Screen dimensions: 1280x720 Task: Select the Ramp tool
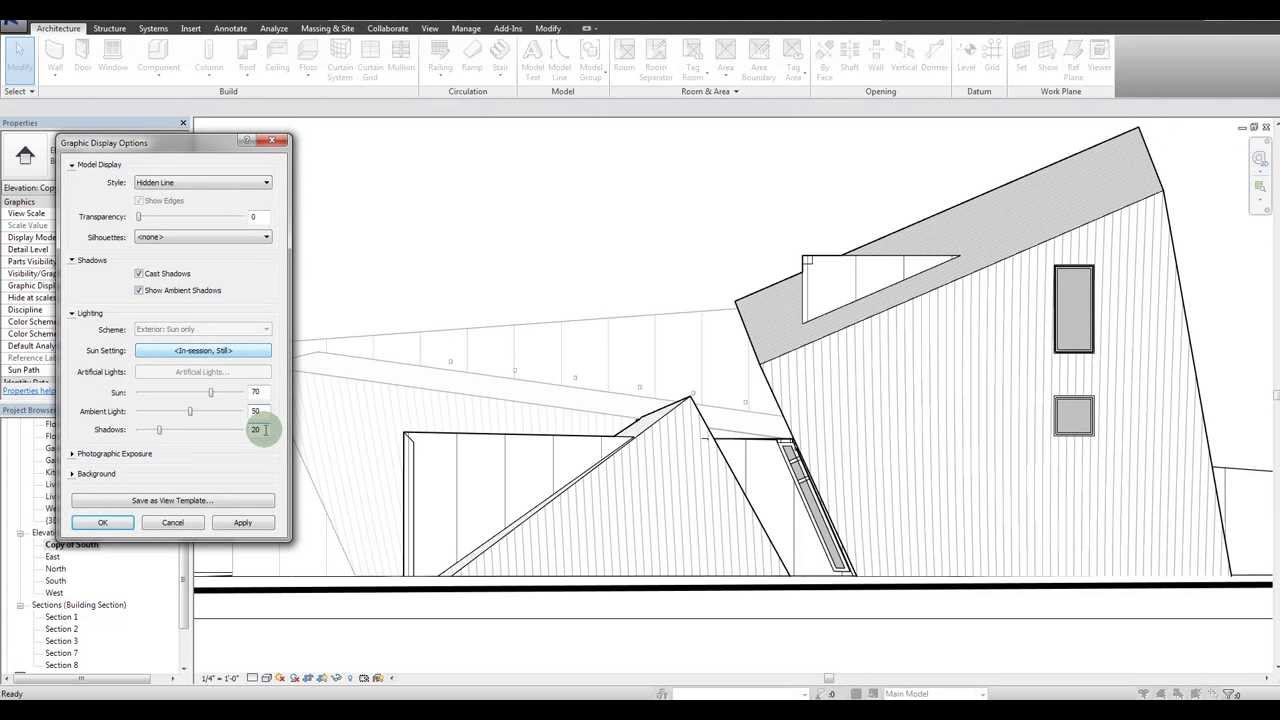tap(472, 56)
